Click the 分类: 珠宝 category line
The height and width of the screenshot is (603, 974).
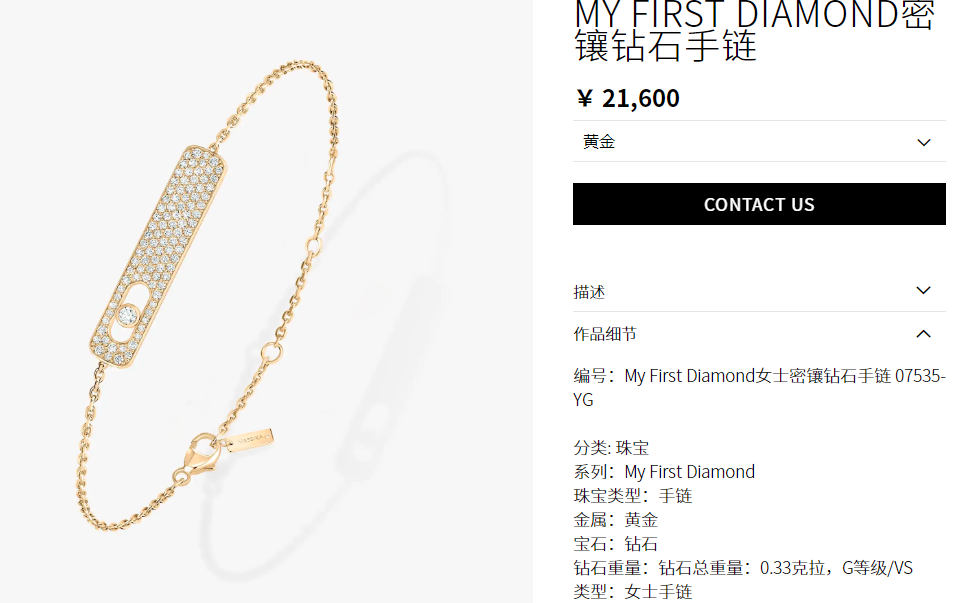click(x=611, y=448)
